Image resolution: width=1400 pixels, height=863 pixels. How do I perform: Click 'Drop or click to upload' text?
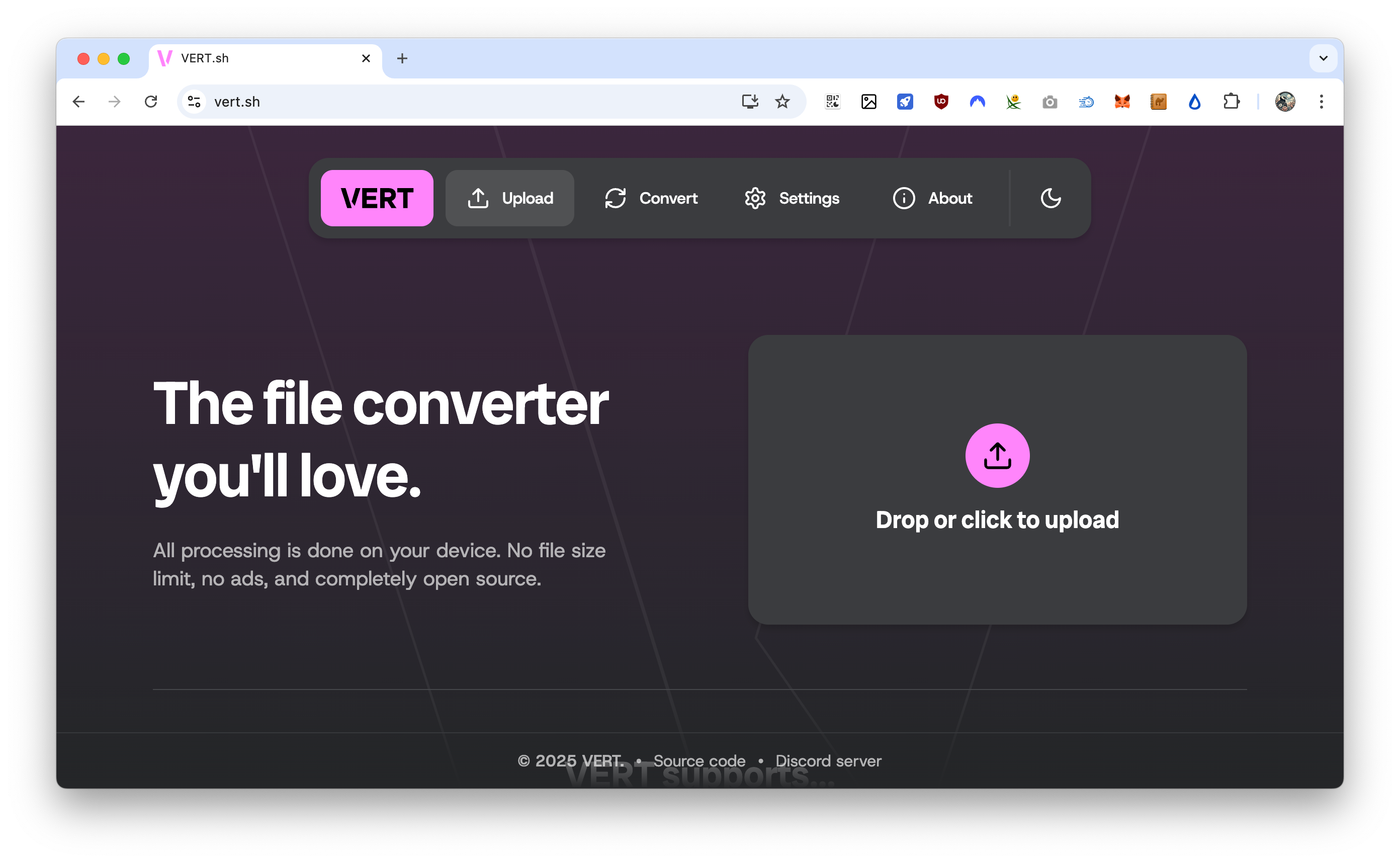coord(997,520)
